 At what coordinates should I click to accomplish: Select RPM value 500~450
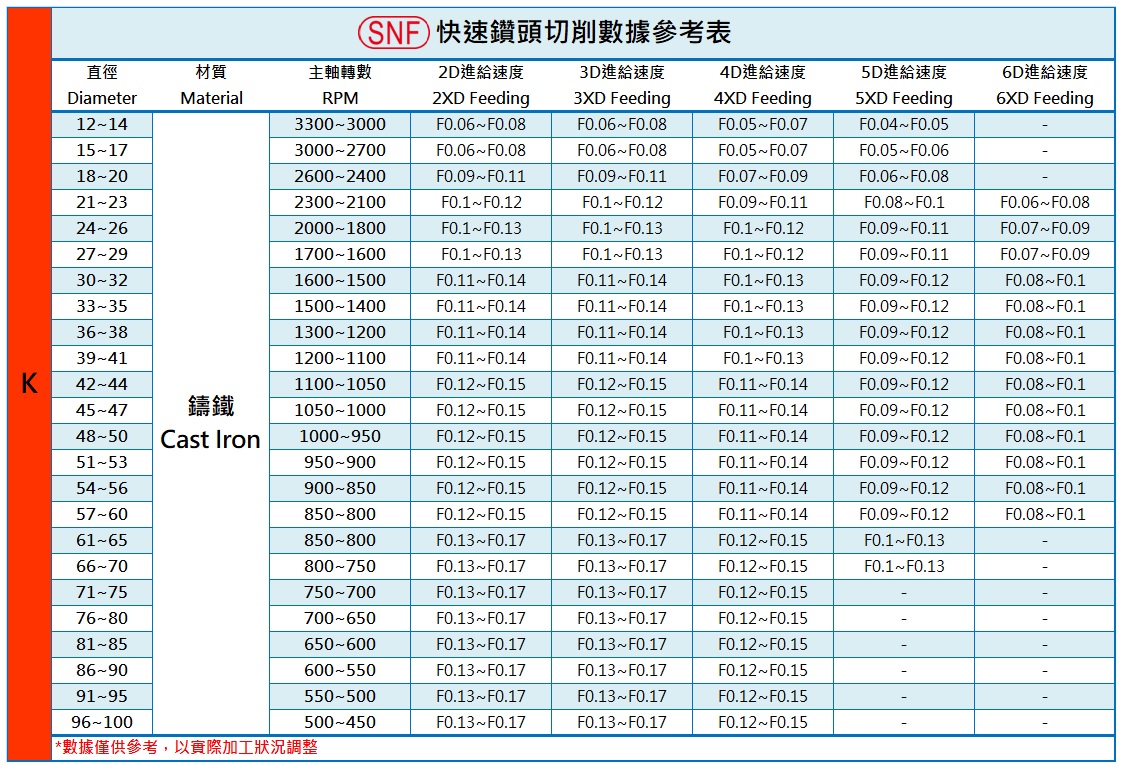(x=340, y=722)
